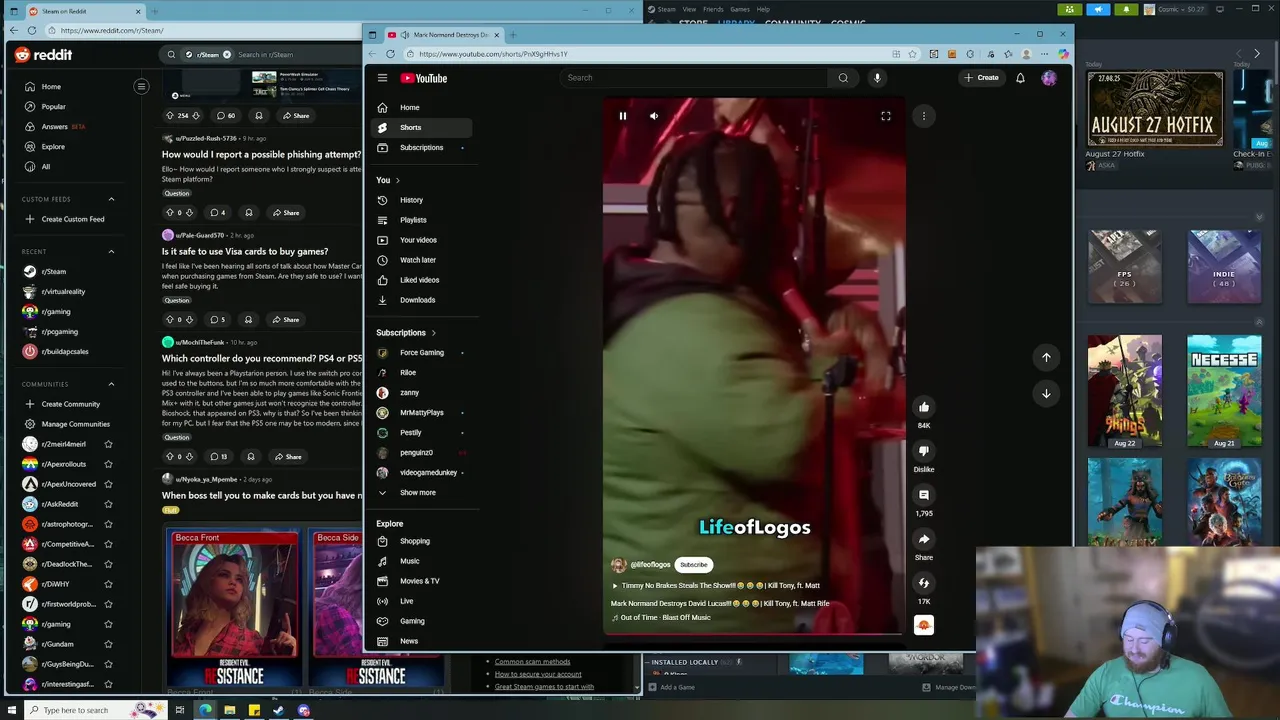
Task: Expand Show more subscriptions
Action: [x=421, y=492]
